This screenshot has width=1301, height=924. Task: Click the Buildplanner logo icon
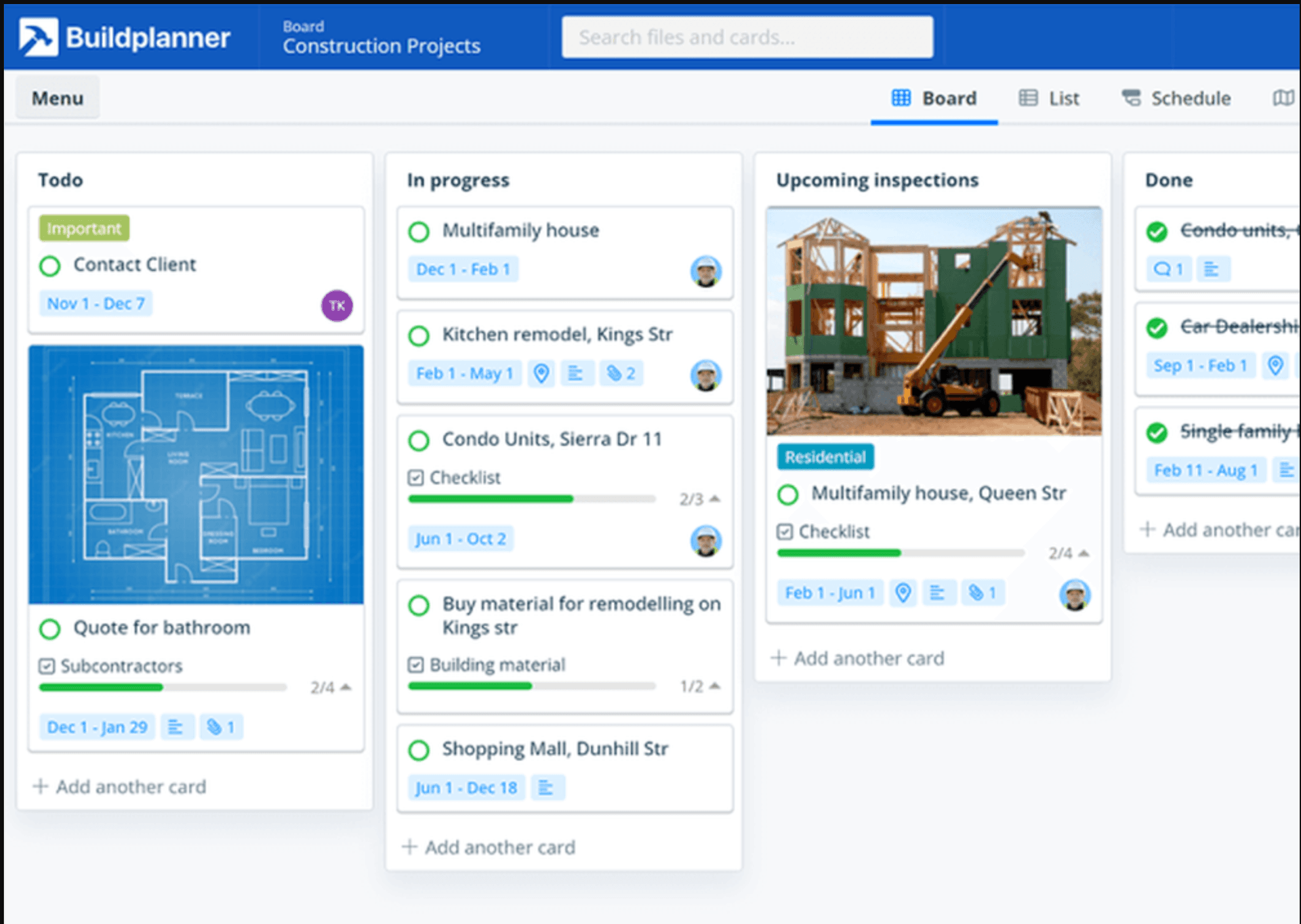(38, 37)
